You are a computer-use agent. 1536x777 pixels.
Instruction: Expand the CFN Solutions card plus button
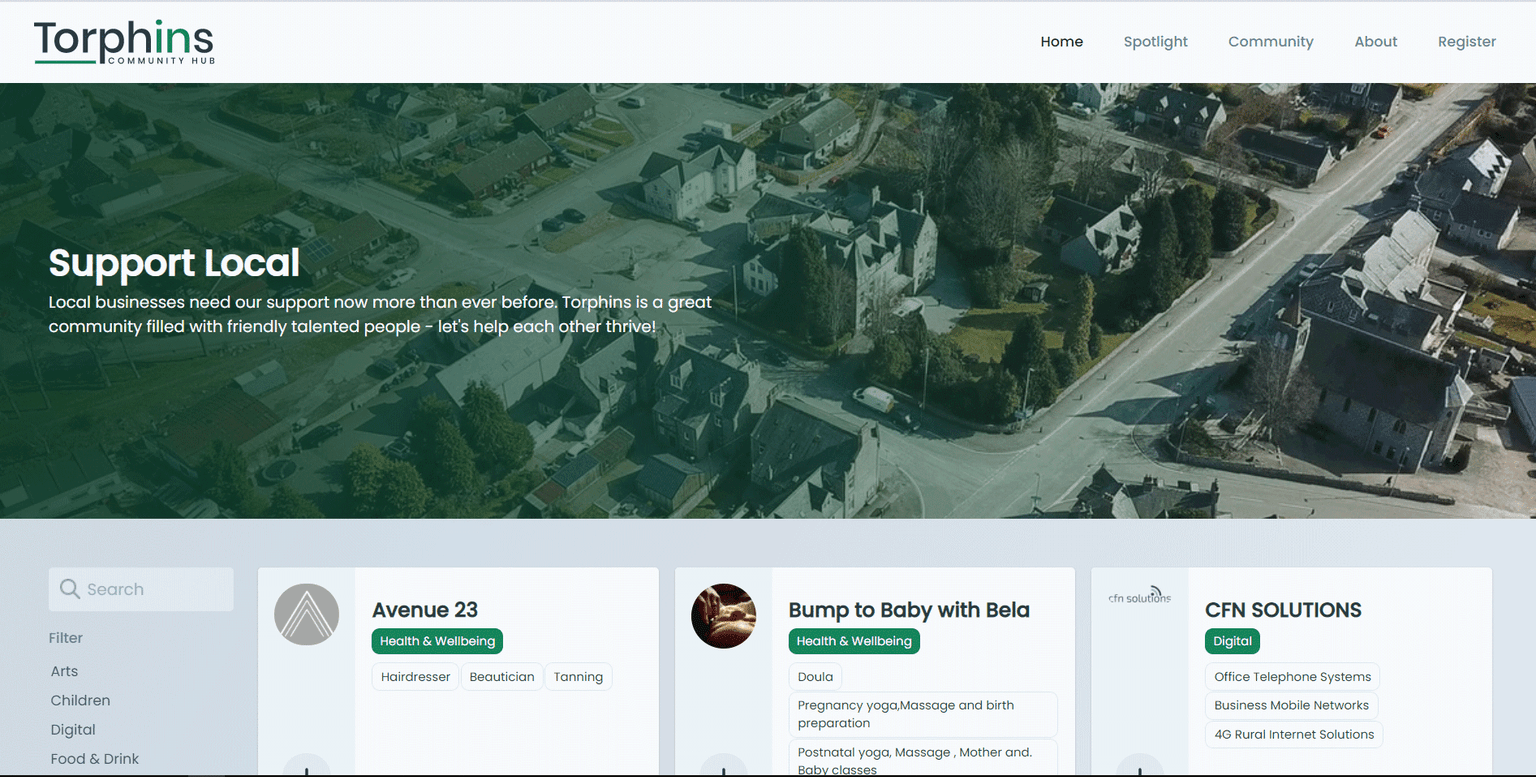1139,768
